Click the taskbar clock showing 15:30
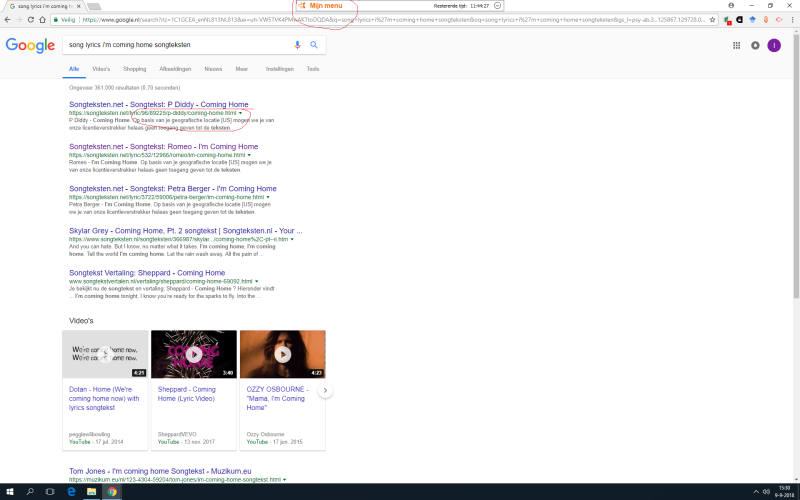 click(x=785, y=492)
